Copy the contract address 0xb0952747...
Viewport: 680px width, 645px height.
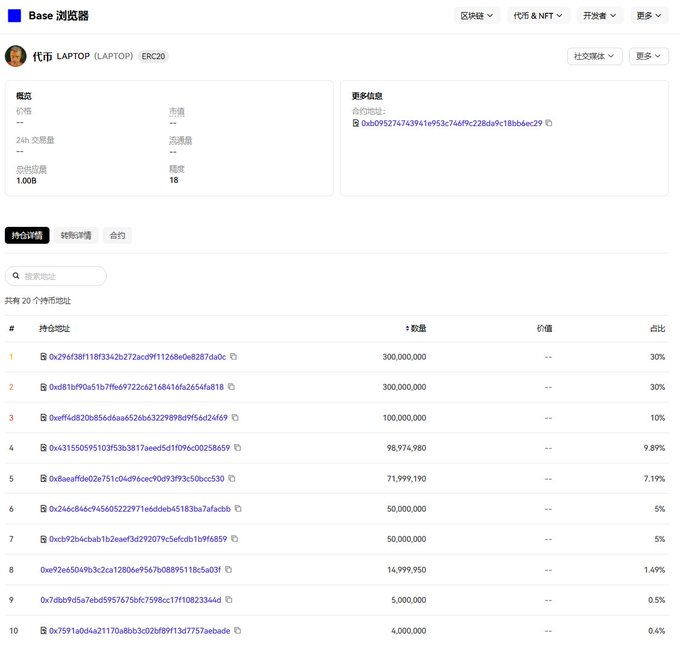549,123
